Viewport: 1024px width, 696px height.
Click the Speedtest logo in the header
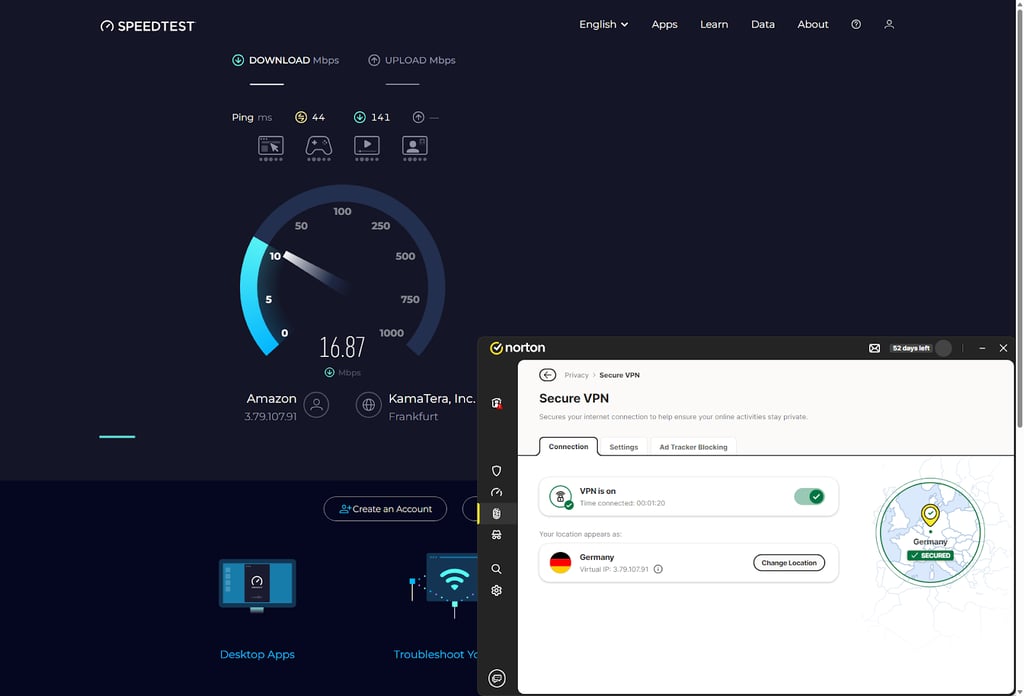point(147,26)
